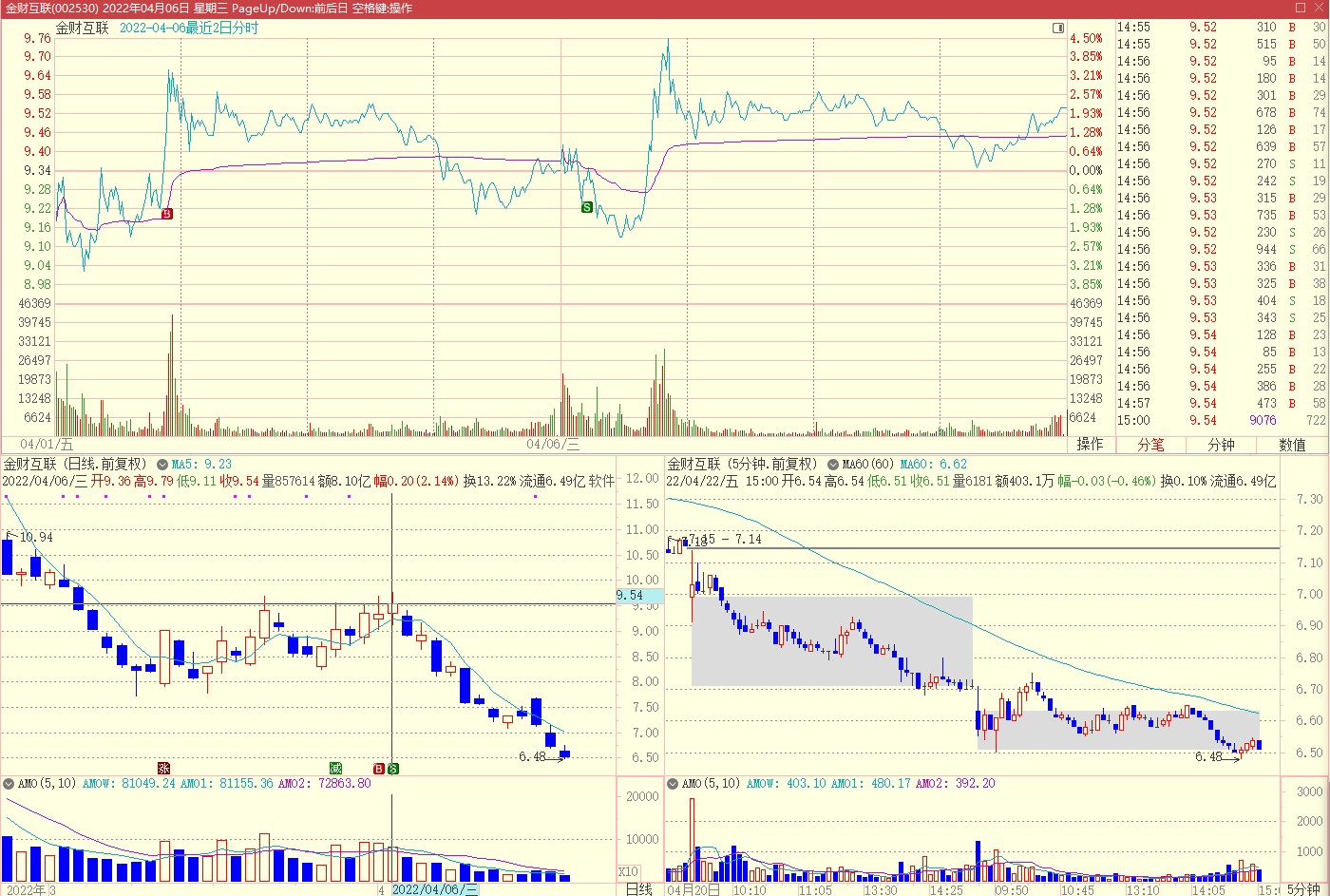The width and height of the screenshot is (1330, 896).
Task: Click the 流通6.49亿 value in daily chart header
Action: click(552, 481)
